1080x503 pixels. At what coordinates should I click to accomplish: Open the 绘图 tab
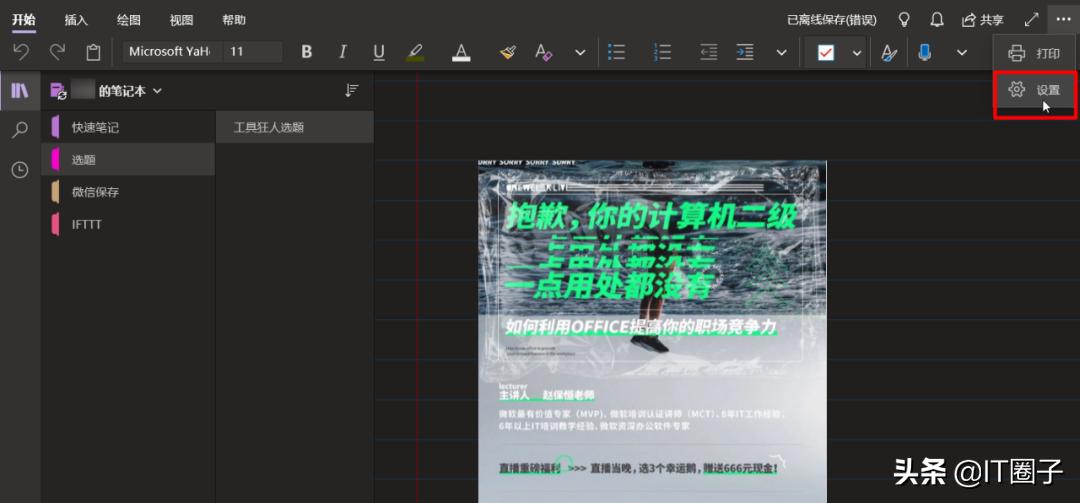tap(129, 20)
